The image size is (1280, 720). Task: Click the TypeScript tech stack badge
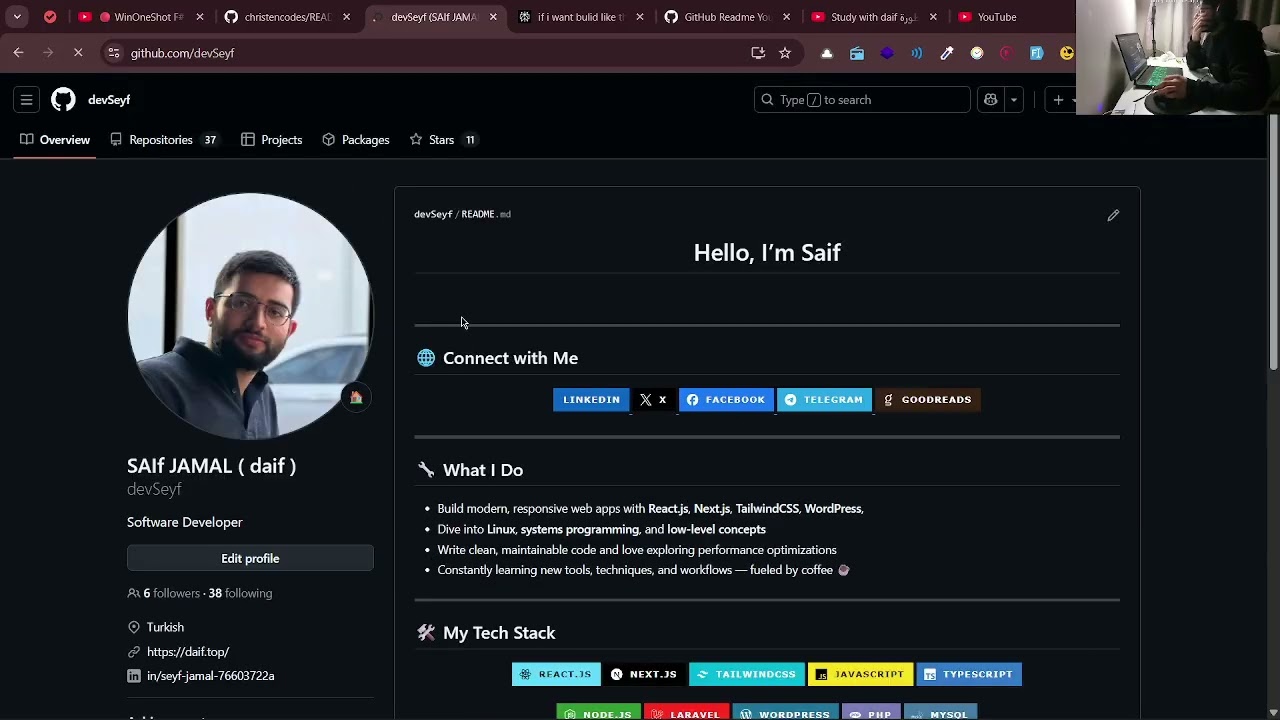(969, 675)
